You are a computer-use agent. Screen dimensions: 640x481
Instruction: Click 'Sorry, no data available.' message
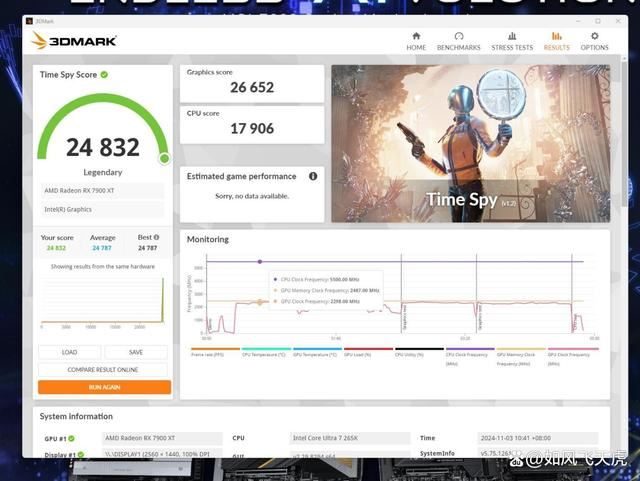click(252, 196)
